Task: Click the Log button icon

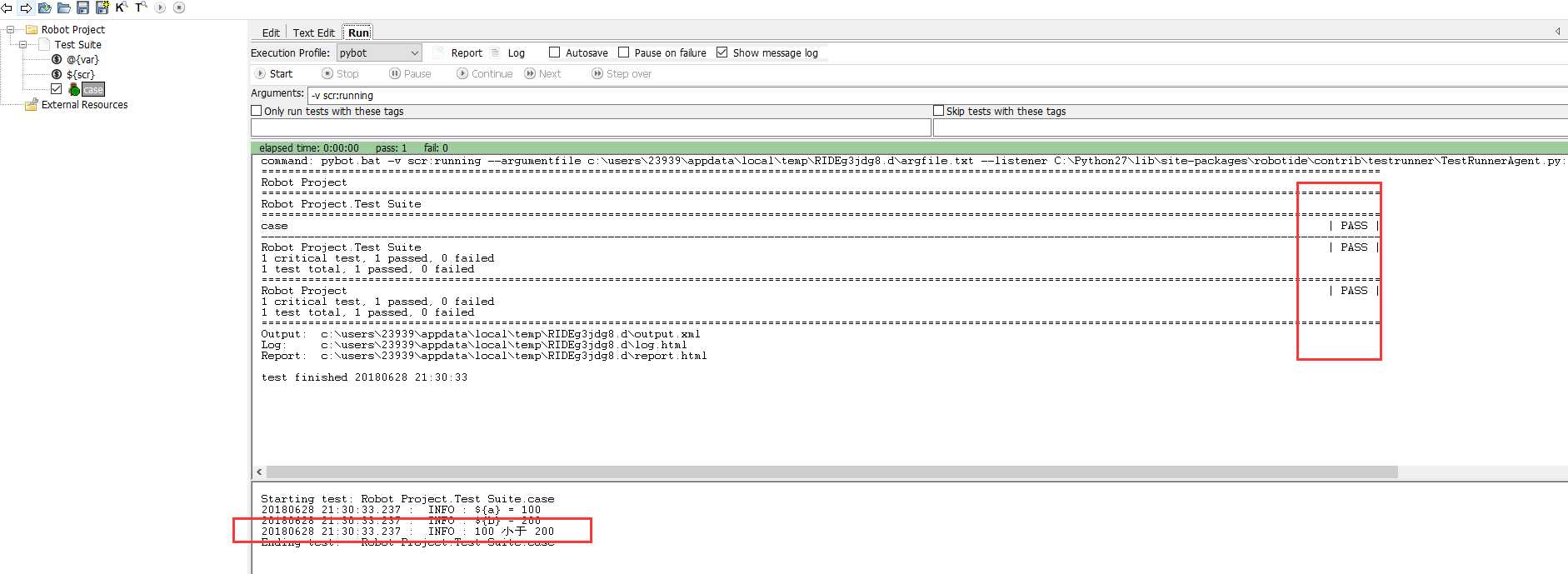Action: pos(496,52)
